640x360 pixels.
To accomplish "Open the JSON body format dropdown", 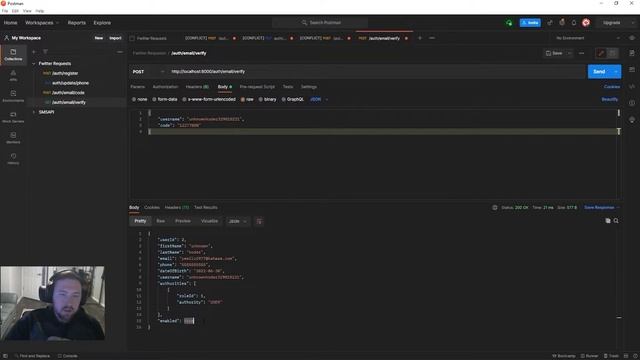I will [319, 99].
